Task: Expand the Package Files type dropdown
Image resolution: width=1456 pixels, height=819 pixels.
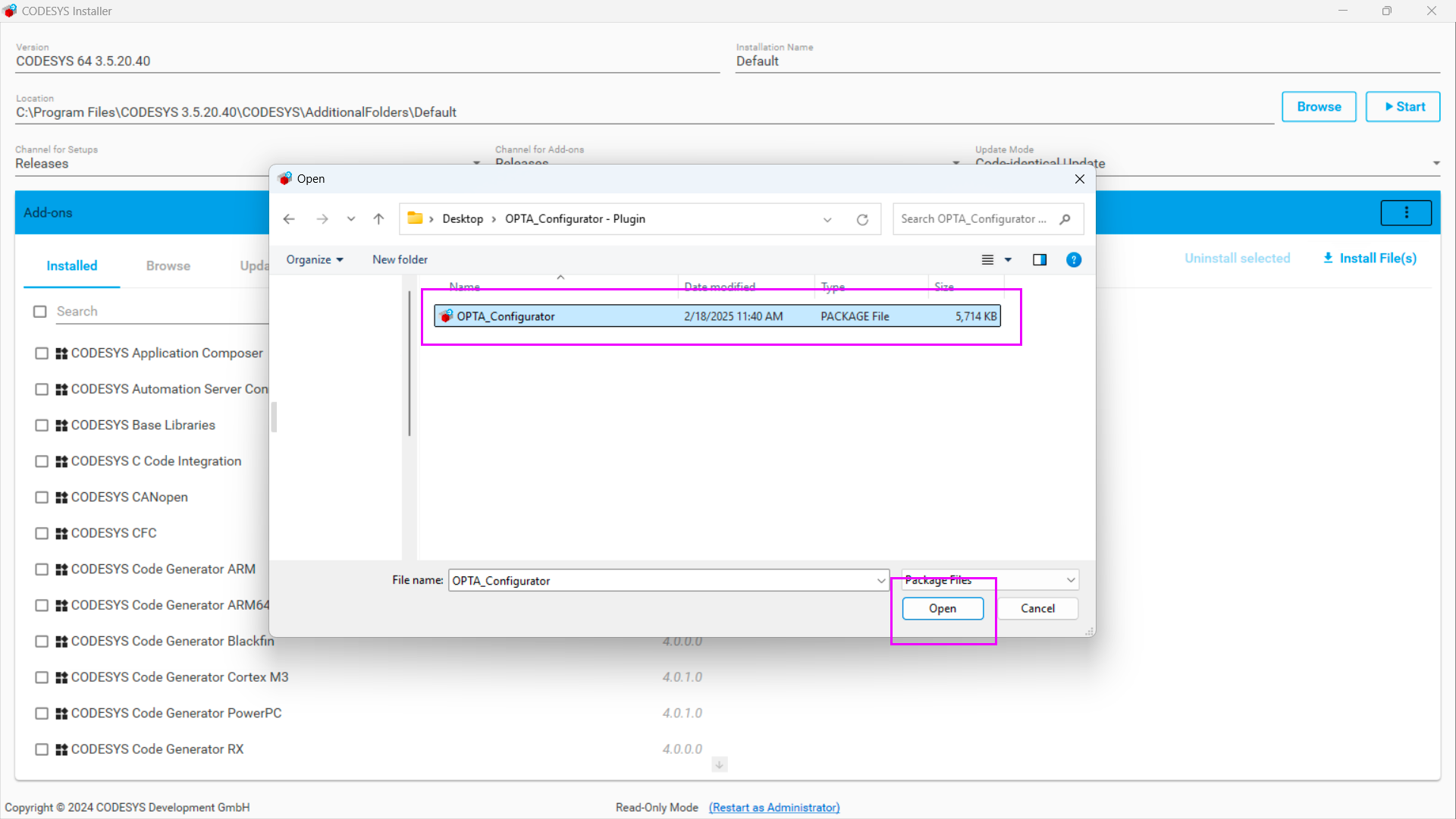Action: 1070,580
